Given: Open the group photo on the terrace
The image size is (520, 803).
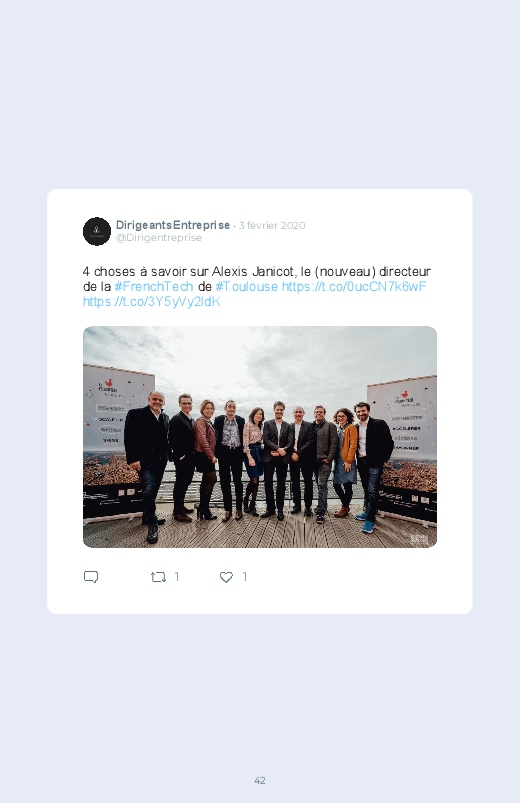Looking at the screenshot, I should pyautogui.click(x=260, y=437).
